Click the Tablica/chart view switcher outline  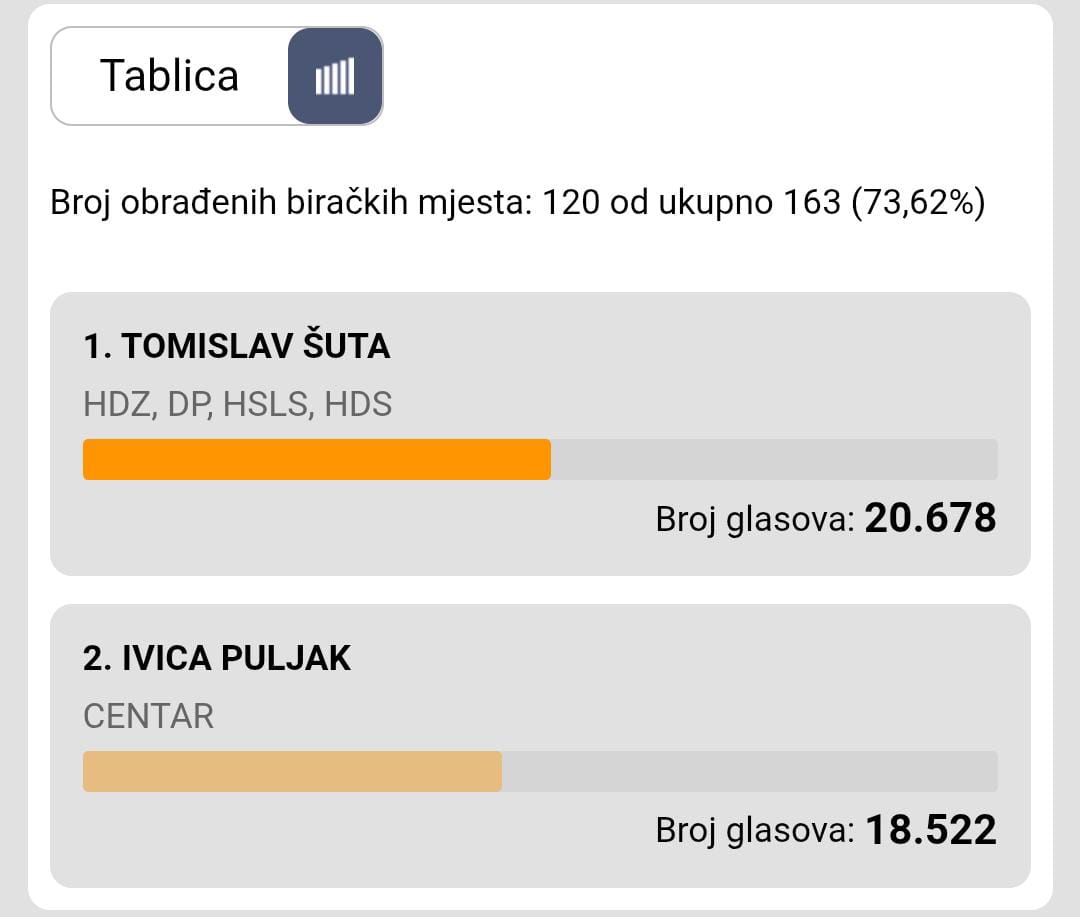(217, 76)
